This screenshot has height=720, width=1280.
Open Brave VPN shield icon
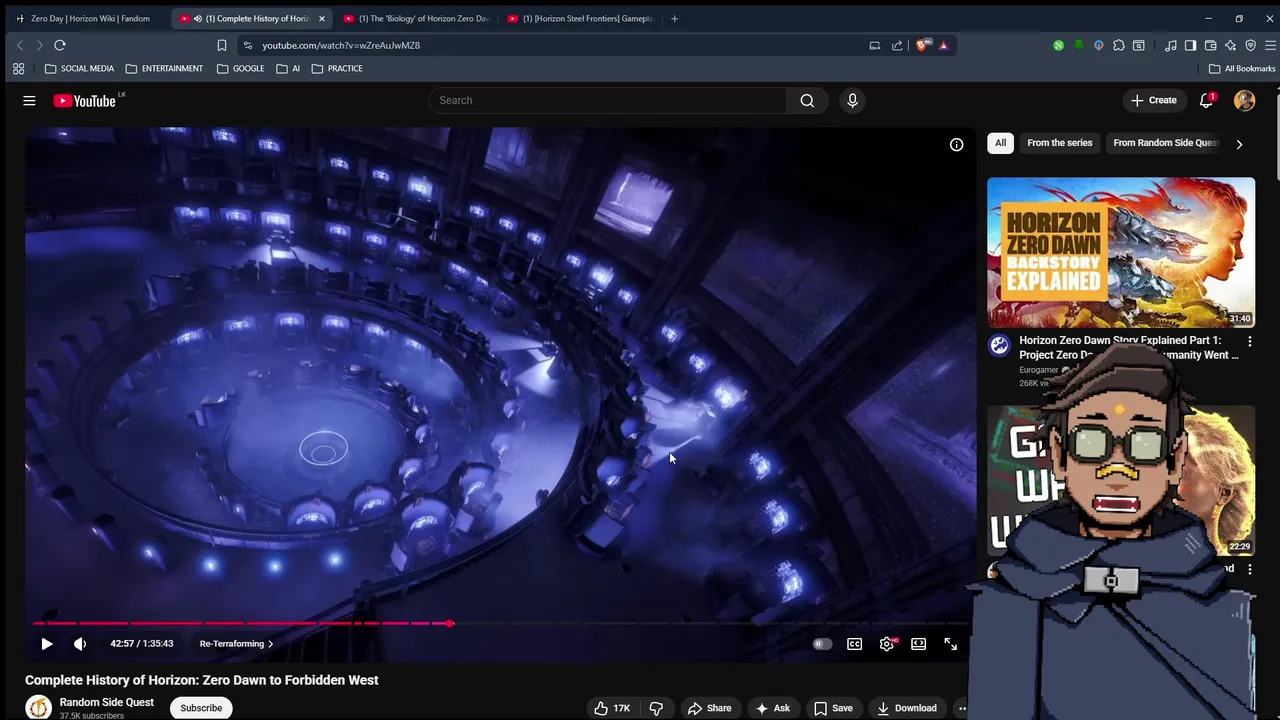point(1250,45)
